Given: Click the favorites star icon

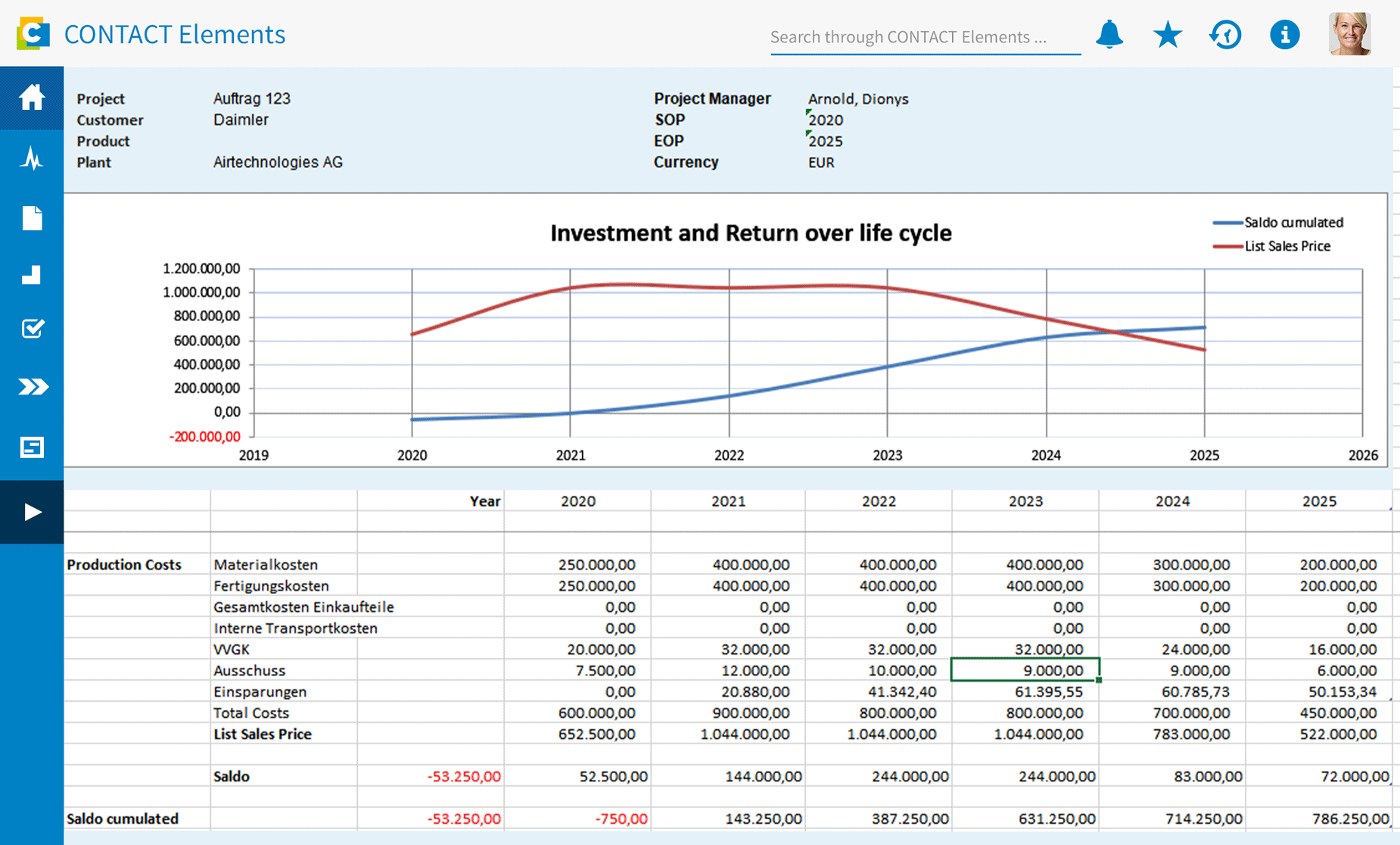Looking at the screenshot, I should [1168, 34].
